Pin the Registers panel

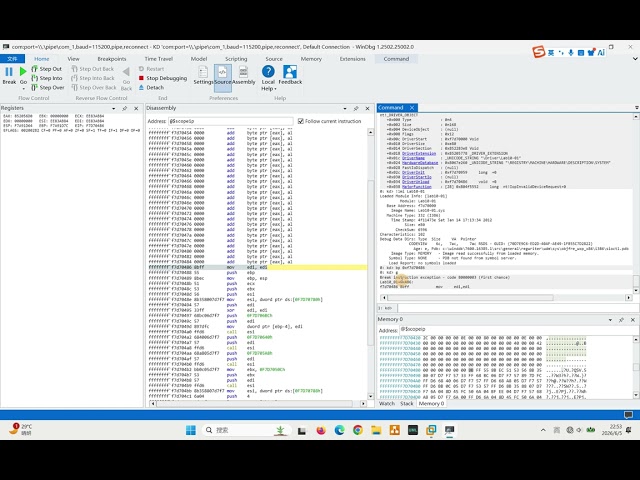[x=125, y=109]
